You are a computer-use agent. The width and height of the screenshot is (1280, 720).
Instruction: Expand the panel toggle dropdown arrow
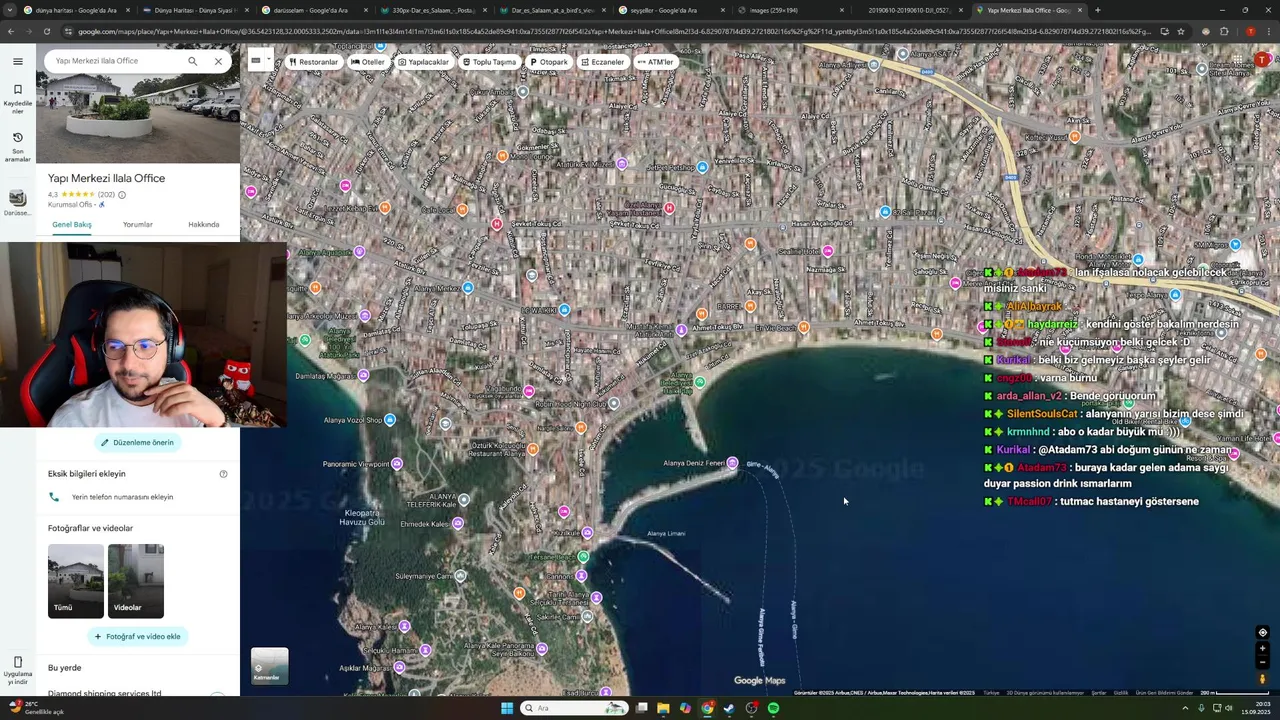[x=269, y=61]
